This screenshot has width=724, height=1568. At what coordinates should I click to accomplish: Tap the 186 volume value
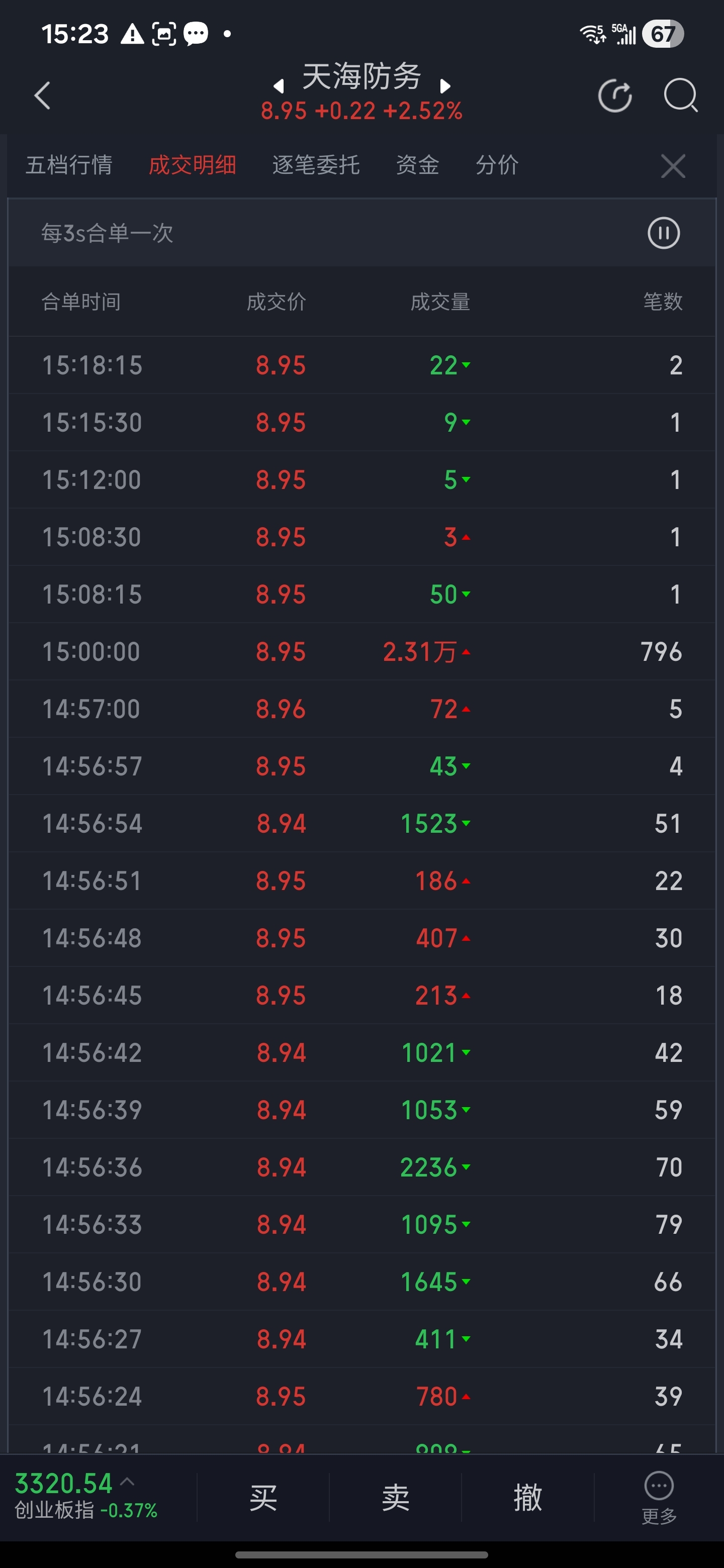[436, 881]
